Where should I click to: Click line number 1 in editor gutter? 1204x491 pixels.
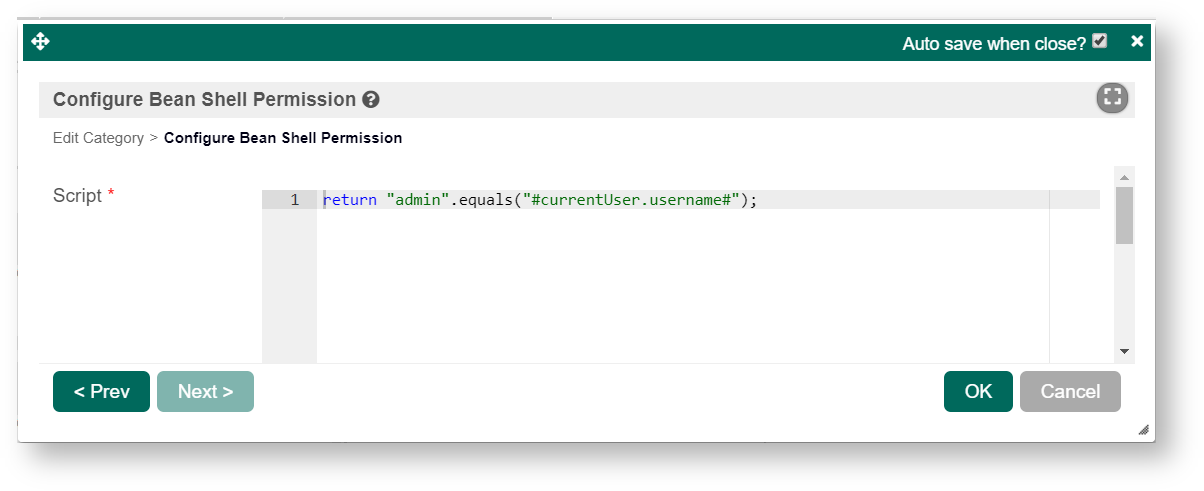click(295, 200)
